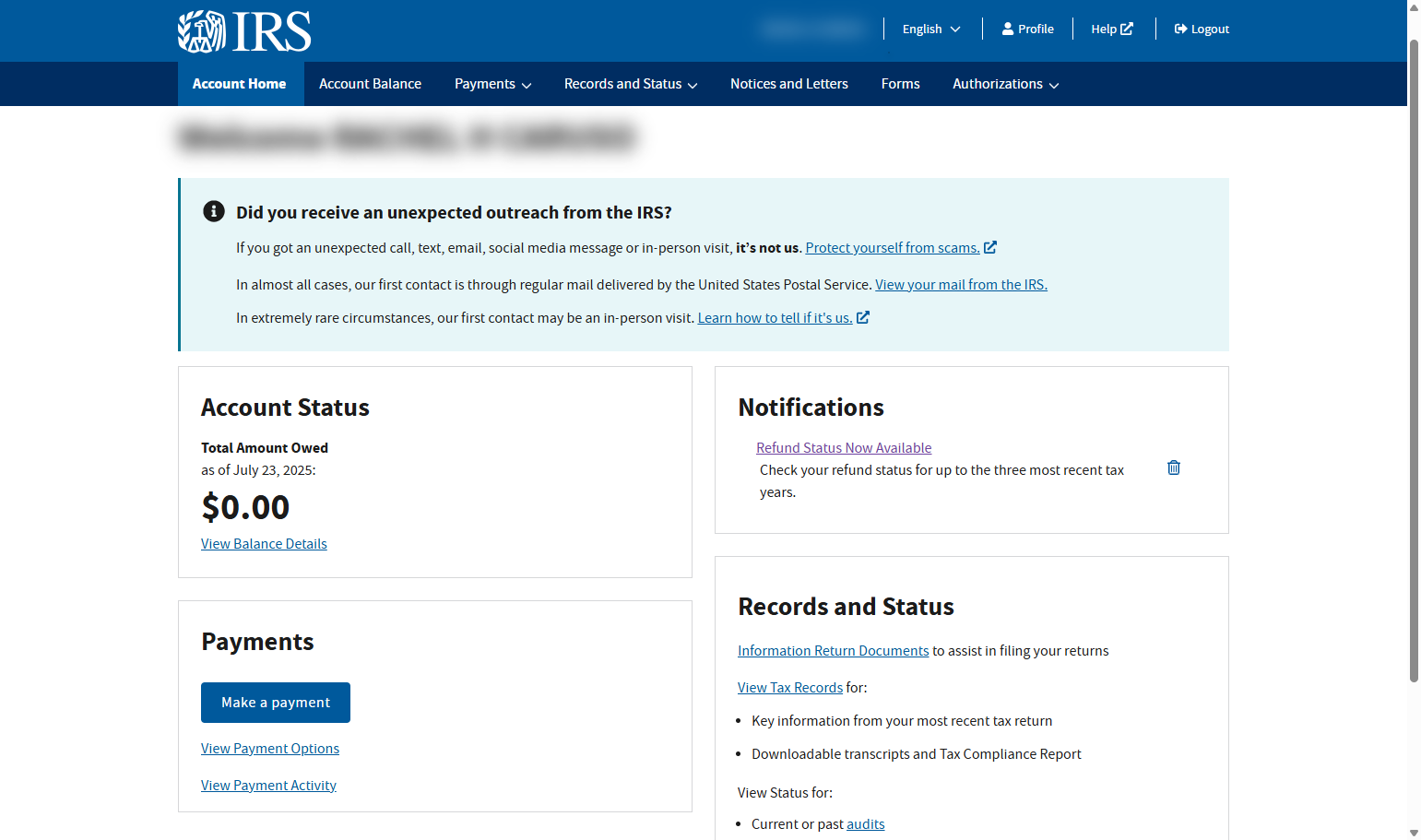Open the audits link
1421x840 pixels.
click(x=866, y=824)
